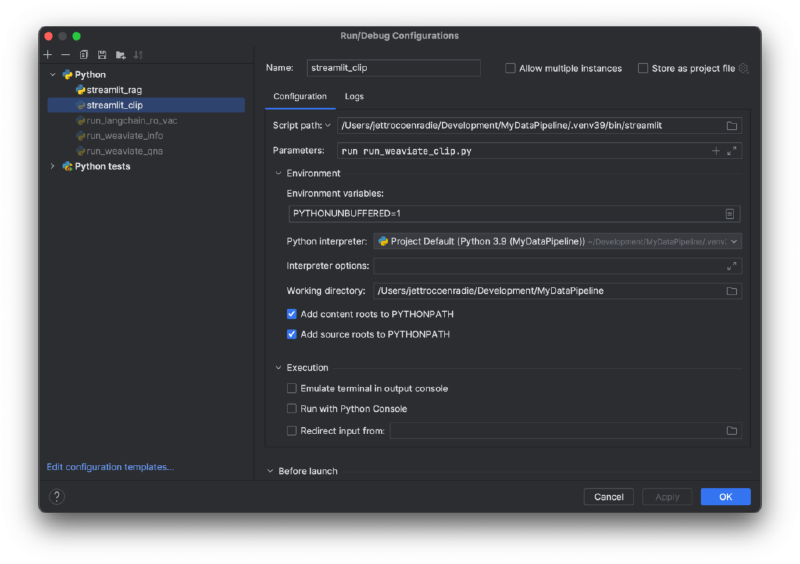
Task: Uncheck Add source roots to PYTHONPATH
Action: point(292,334)
